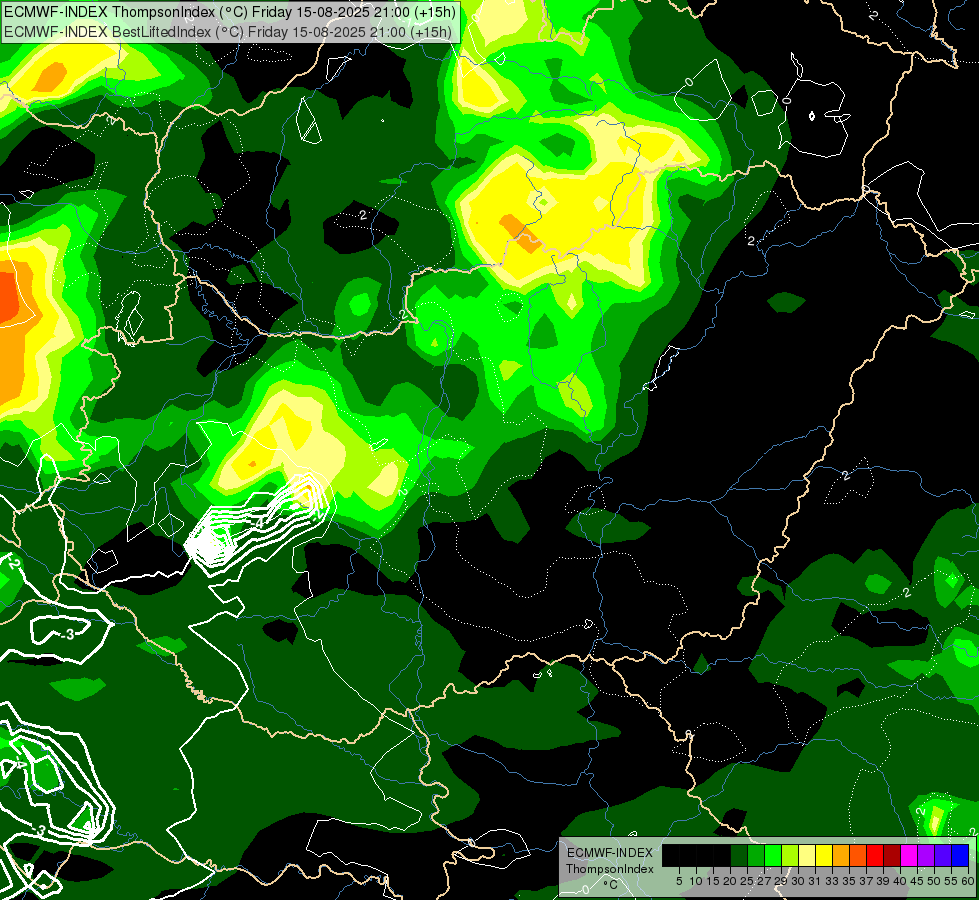Click the legend tick value '50'
Viewport: 979px width, 900px height.
(x=935, y=881)
